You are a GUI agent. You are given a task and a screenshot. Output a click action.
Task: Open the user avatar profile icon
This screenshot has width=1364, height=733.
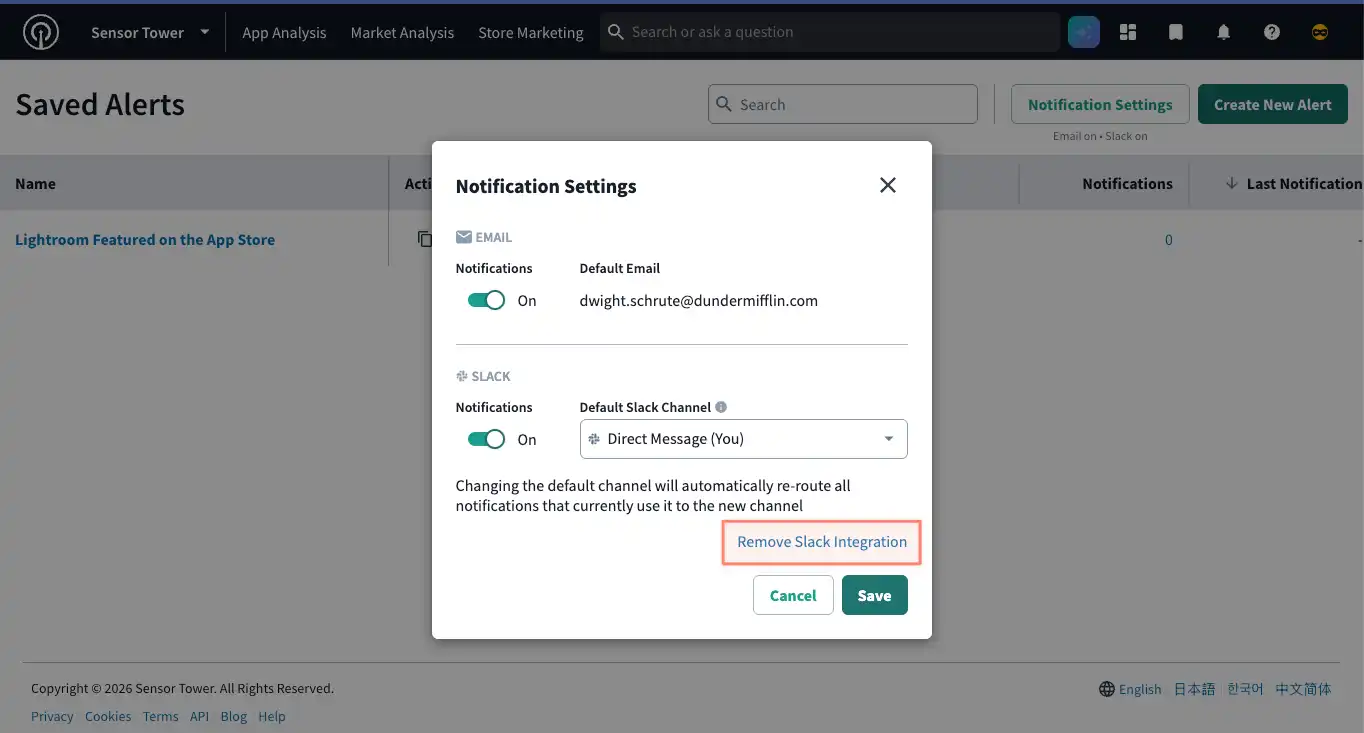[x=1320, y=32]
